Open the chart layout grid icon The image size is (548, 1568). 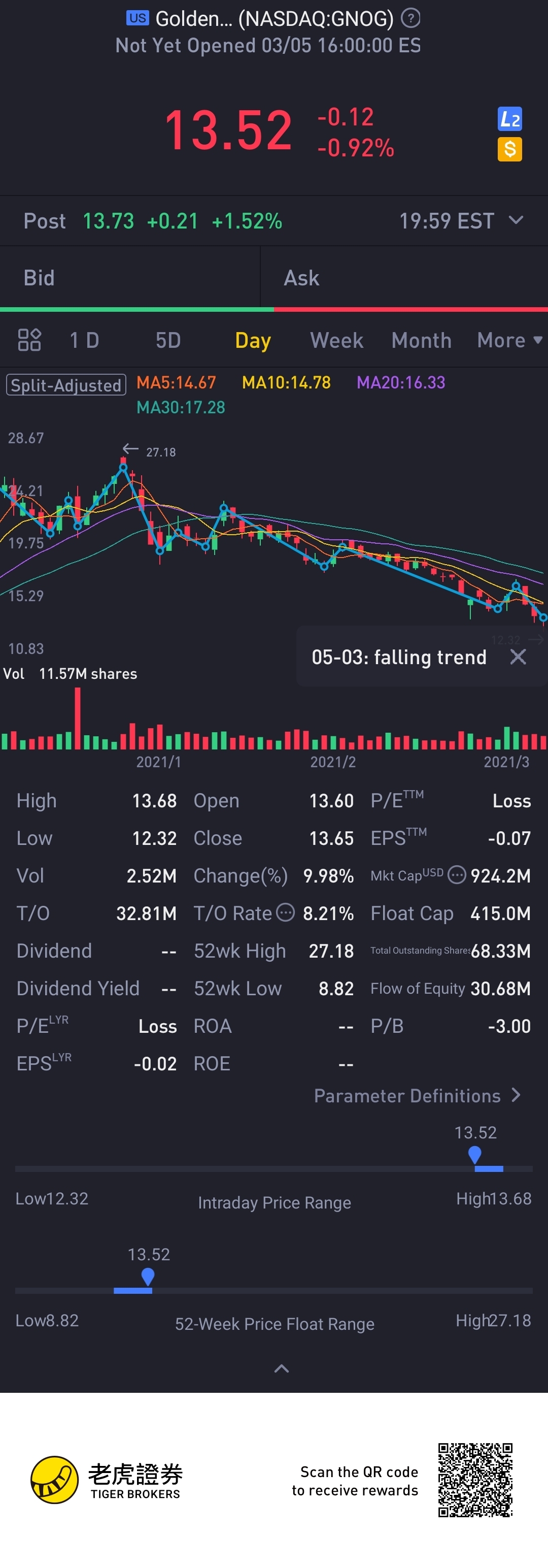point(29,340)
